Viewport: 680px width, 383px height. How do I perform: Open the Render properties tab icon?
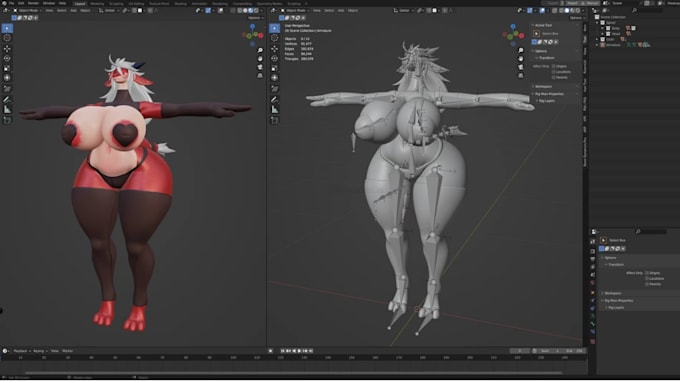coord(592,251)
